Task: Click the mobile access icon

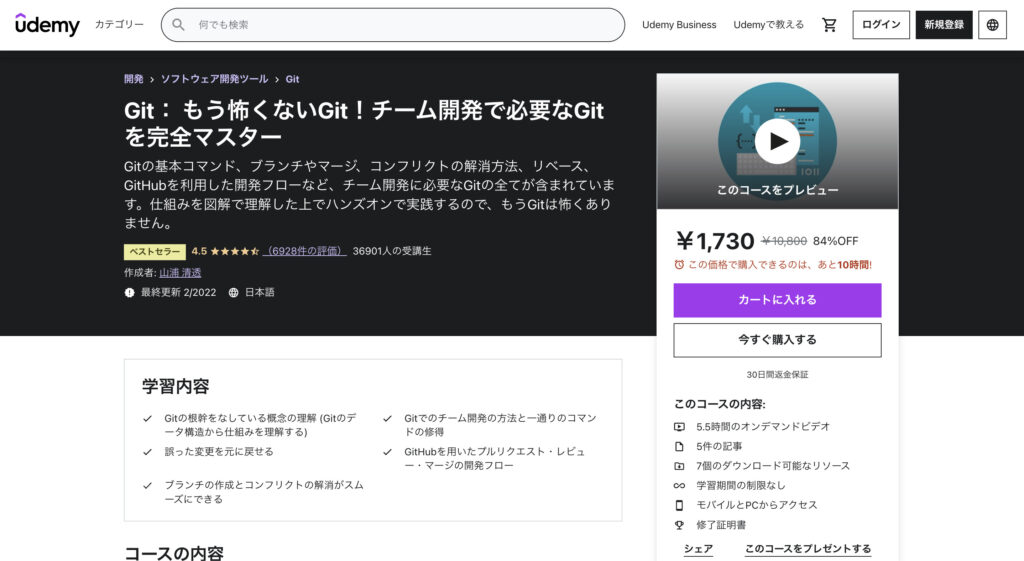Action: click(679, 505)
